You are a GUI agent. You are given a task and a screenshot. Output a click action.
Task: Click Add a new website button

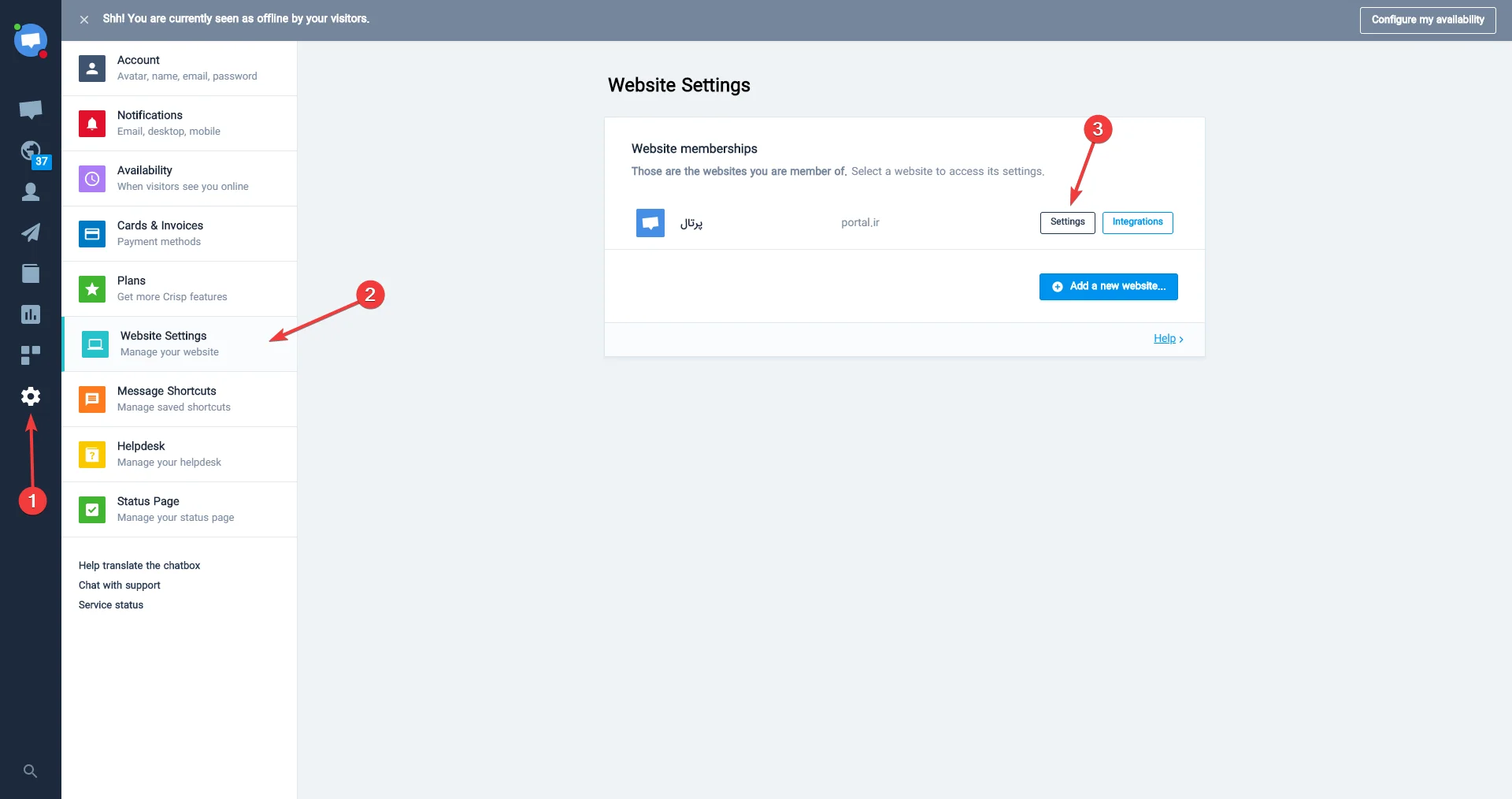[1108, 287]
